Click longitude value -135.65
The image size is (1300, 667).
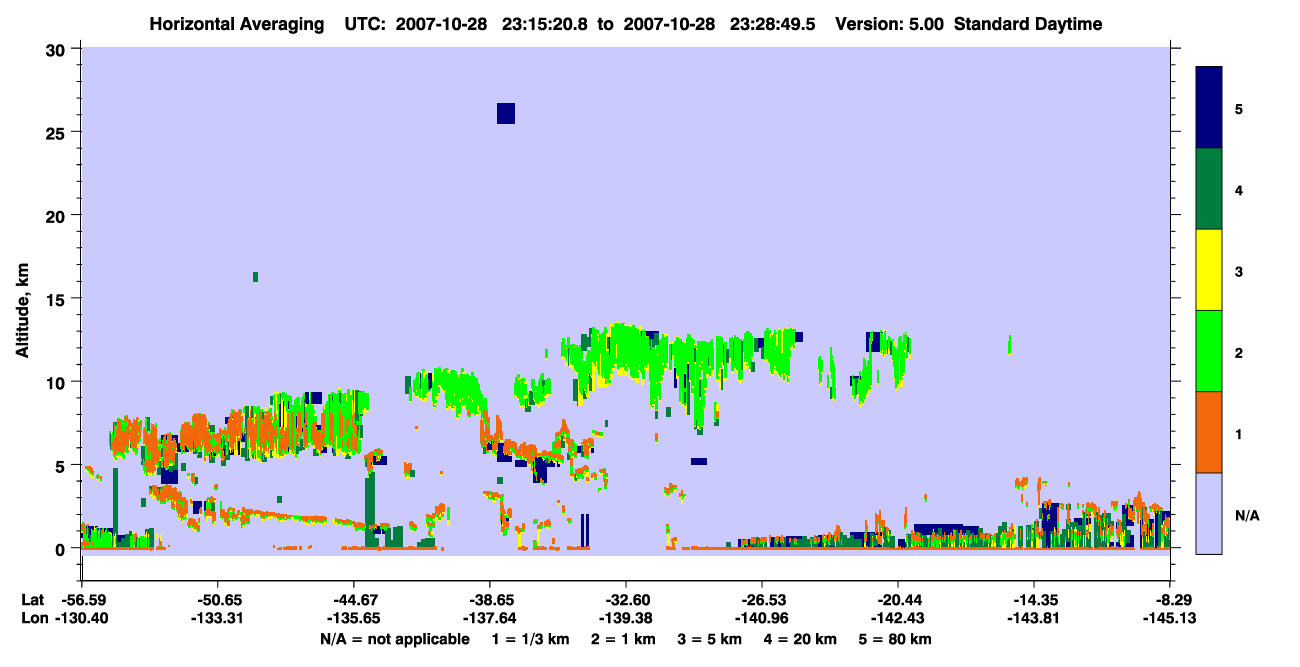tap(353, 618)
